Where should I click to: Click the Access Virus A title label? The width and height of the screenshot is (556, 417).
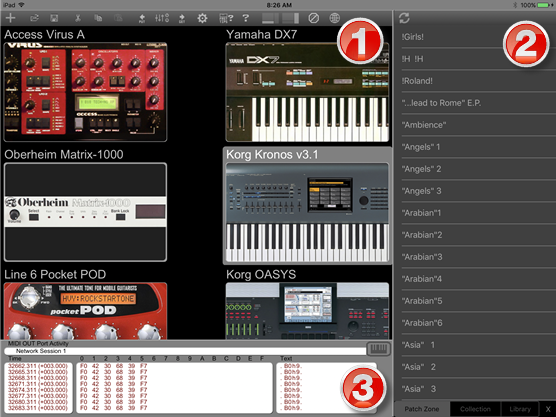pyautogui.click(x=44, y=34)
